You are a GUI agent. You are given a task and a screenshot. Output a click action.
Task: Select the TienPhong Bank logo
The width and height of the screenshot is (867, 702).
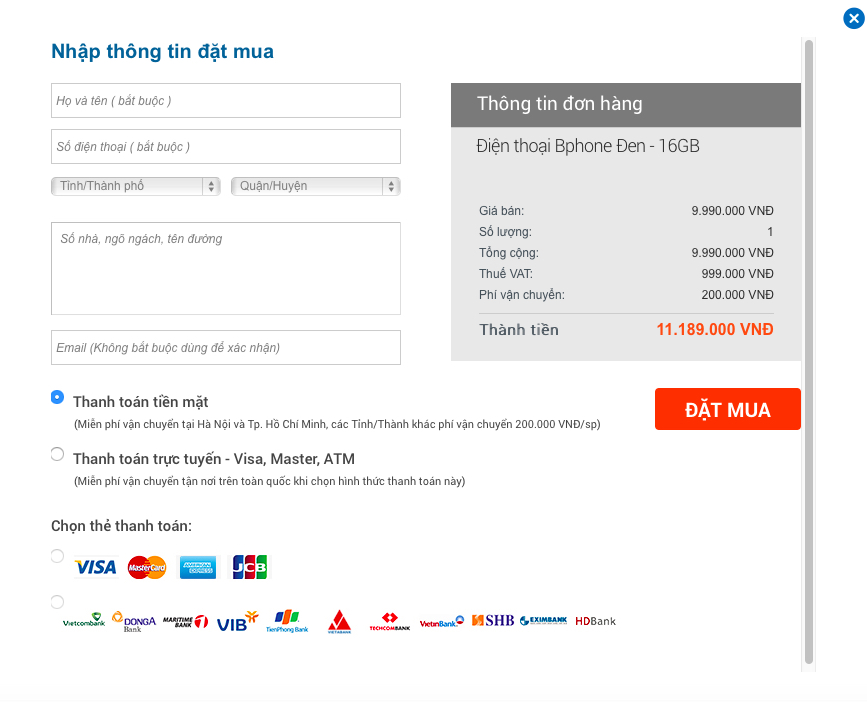287,621
